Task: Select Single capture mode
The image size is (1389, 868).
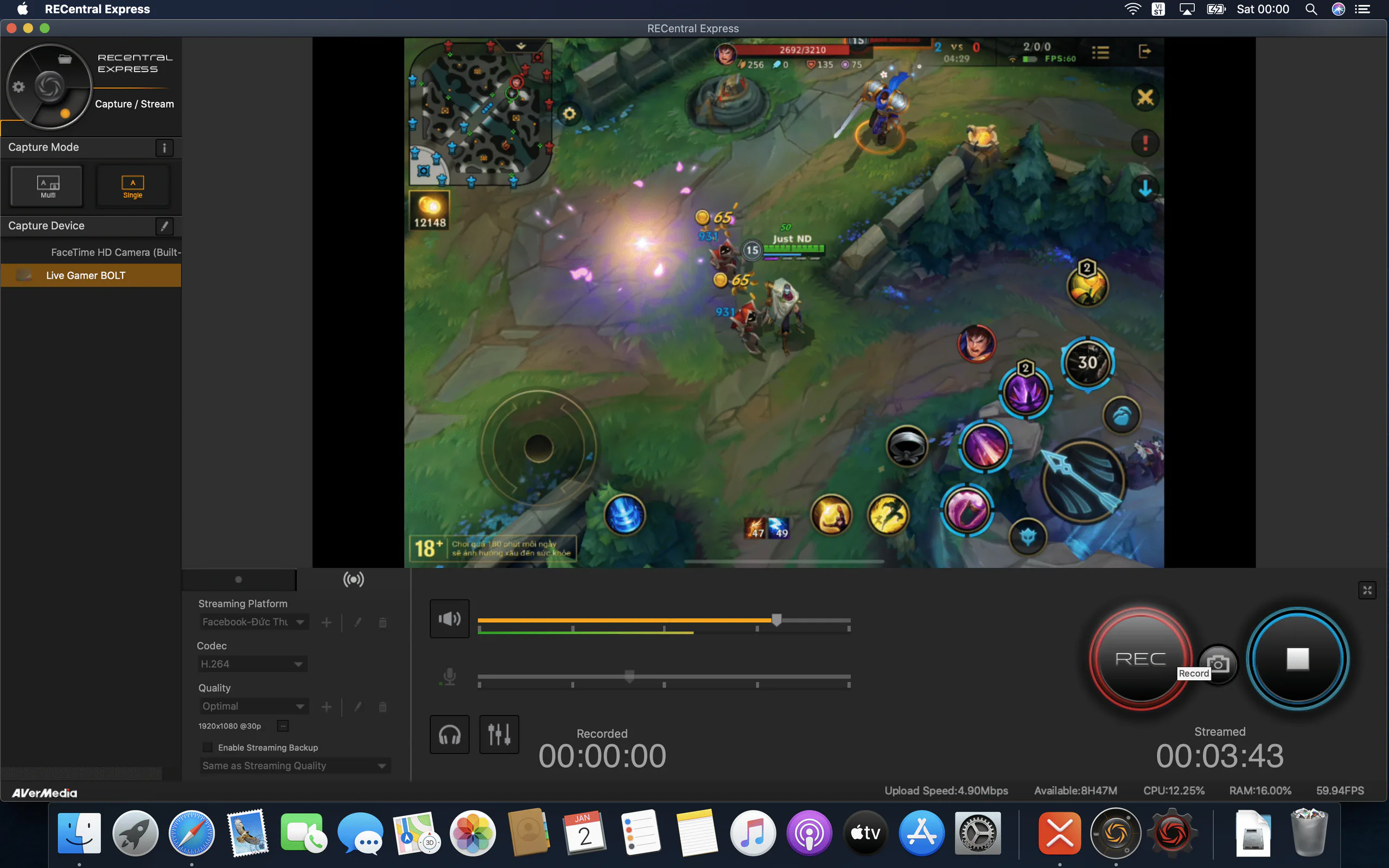Action: tap(132, 186)
